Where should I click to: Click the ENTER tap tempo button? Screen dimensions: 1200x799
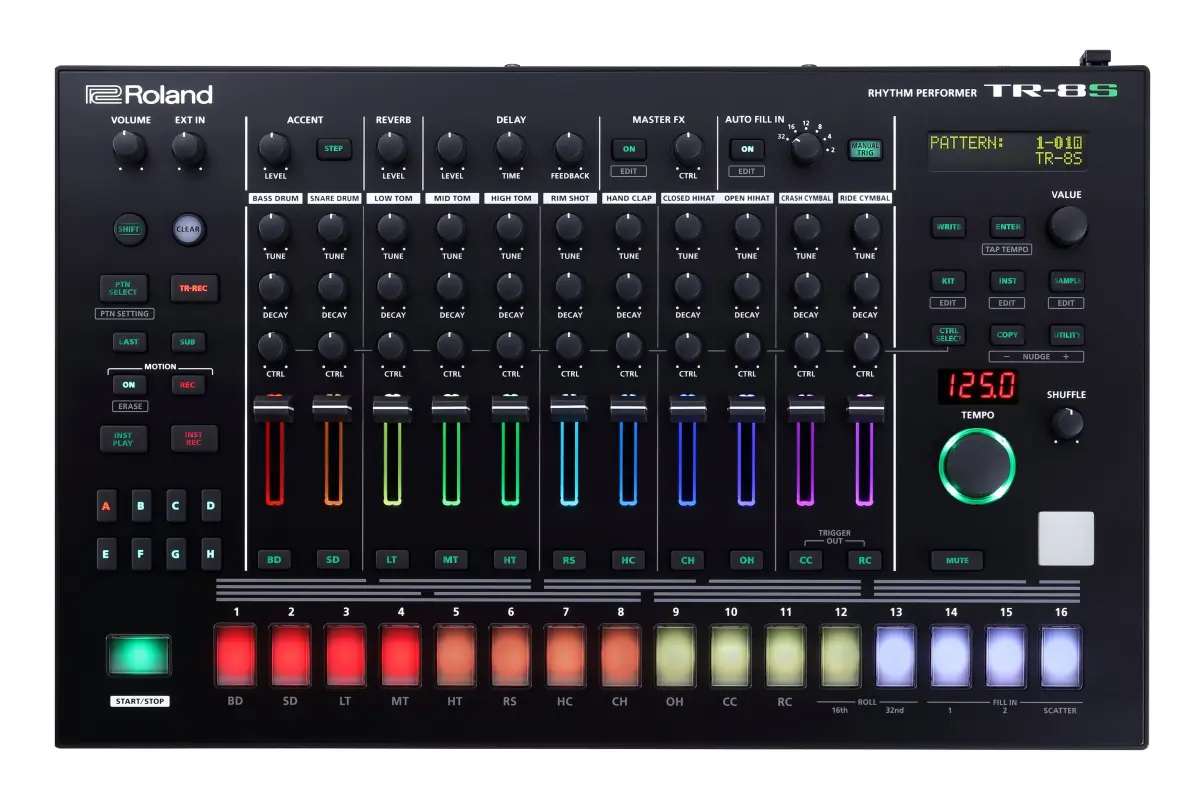[x=1007, y=227]
